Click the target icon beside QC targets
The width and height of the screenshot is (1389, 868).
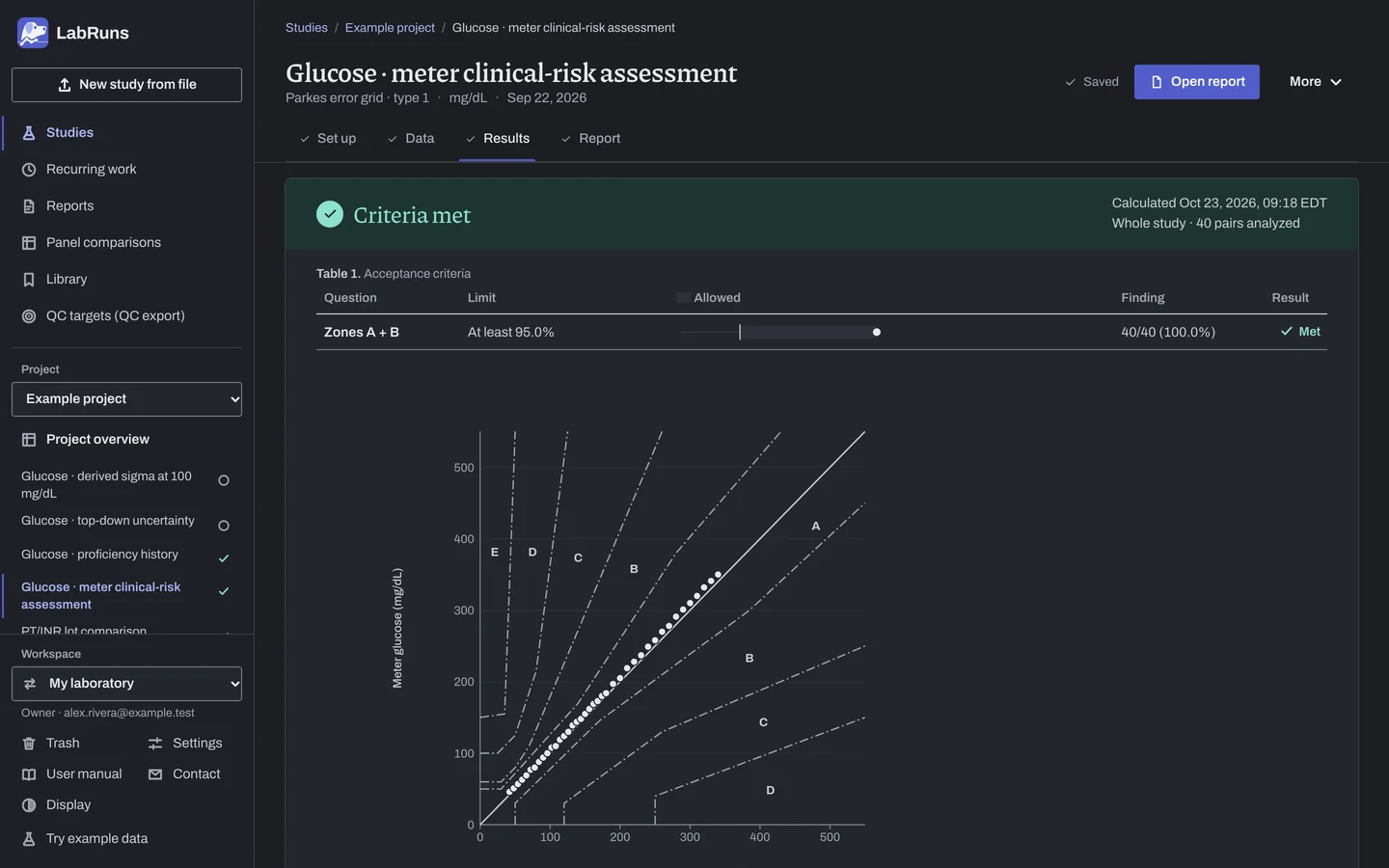coord(29,316)
